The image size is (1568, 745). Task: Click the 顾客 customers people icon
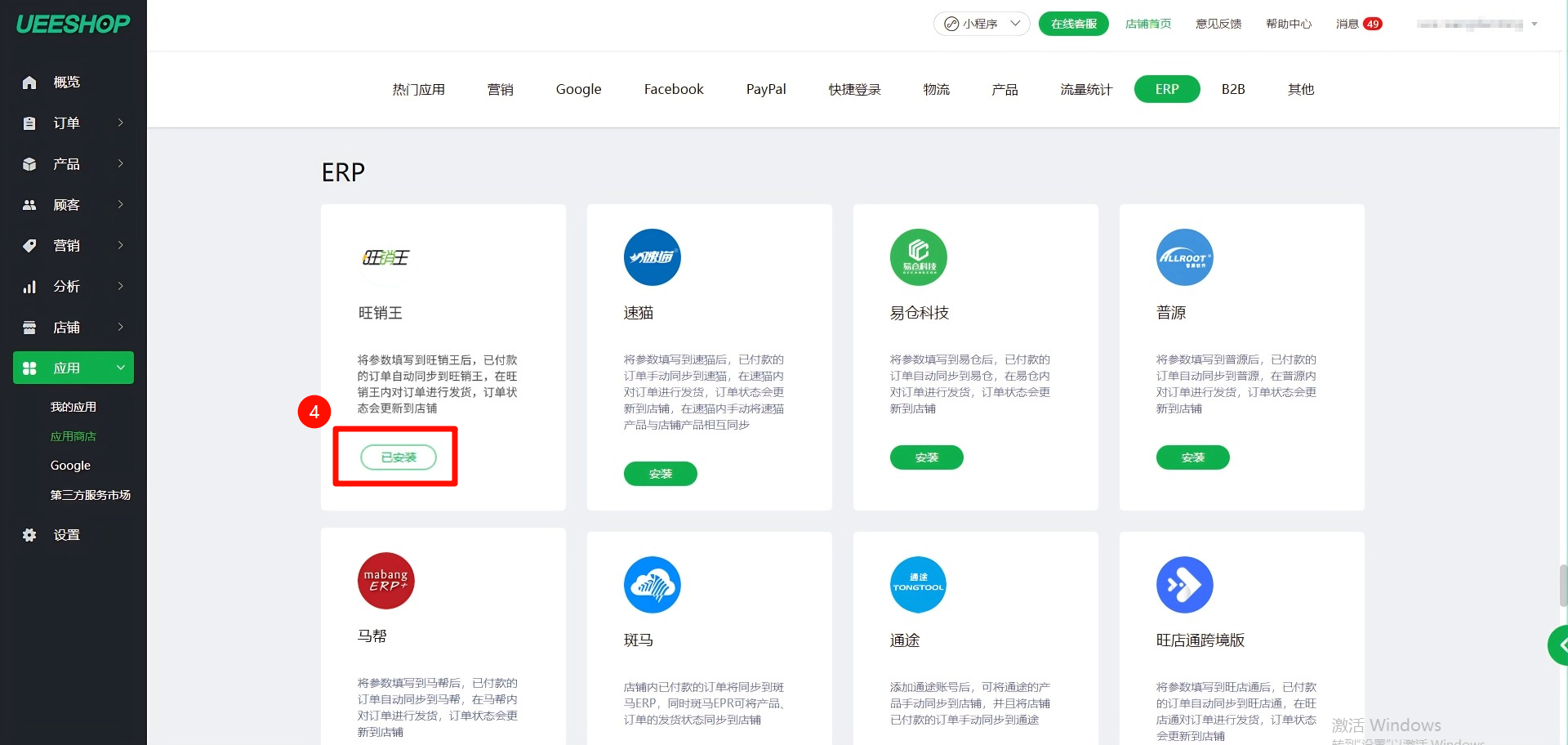point(29,205)
